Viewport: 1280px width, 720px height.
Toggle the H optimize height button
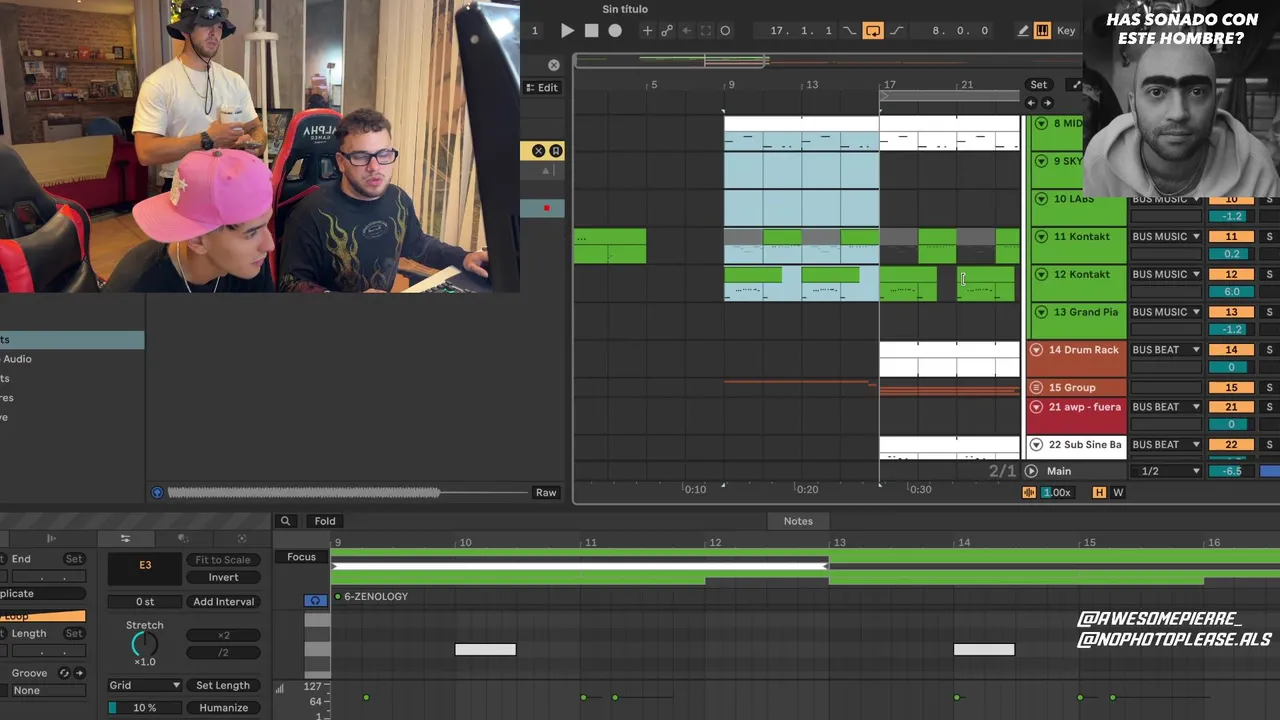click(x=1099, y=492)
